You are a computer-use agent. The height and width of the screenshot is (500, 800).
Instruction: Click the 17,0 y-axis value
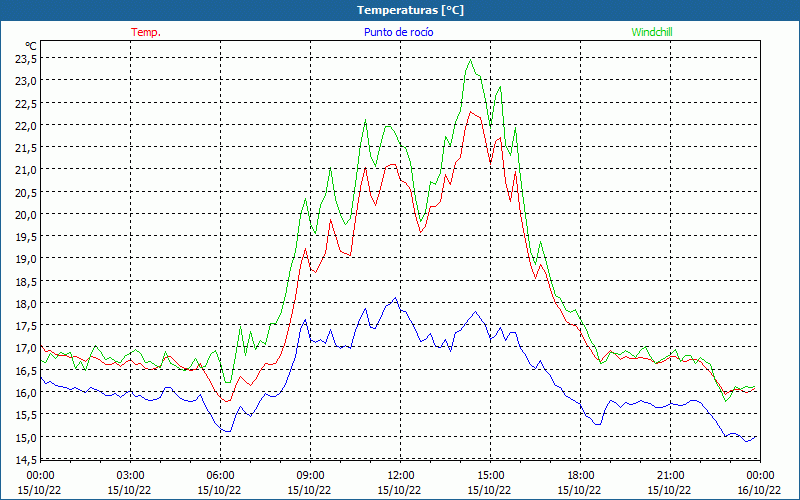[x=26, y=348]
